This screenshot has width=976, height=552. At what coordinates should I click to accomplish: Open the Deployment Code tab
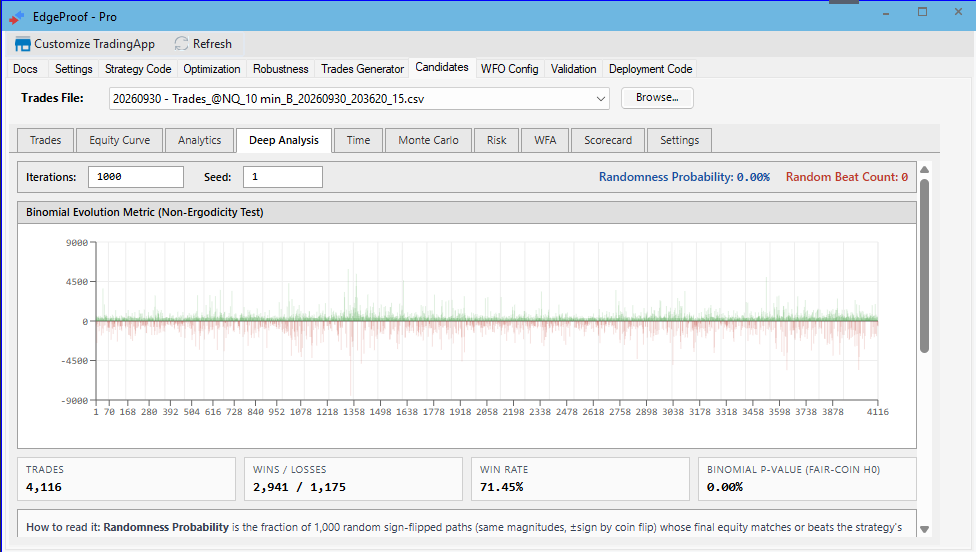pos(650,69)
